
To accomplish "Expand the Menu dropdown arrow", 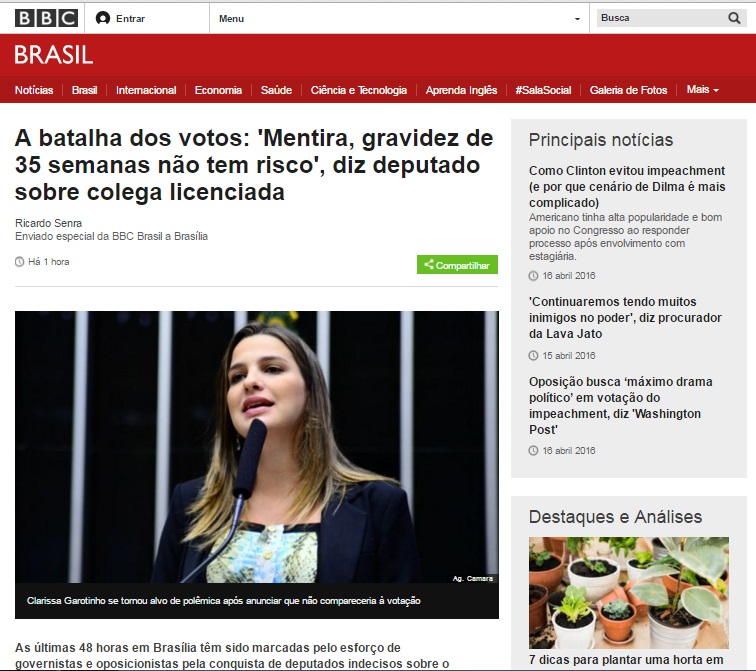I will pos(577,19).
